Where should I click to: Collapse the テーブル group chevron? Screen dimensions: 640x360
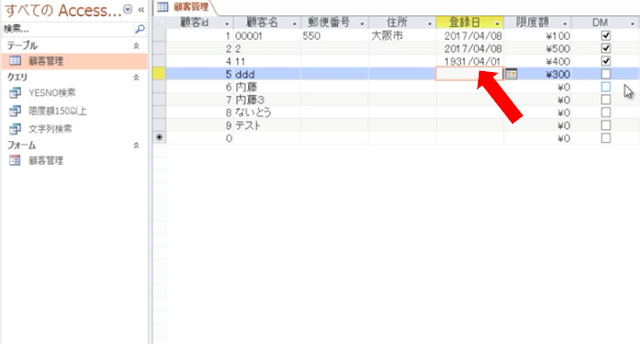[x=136, y=46]
